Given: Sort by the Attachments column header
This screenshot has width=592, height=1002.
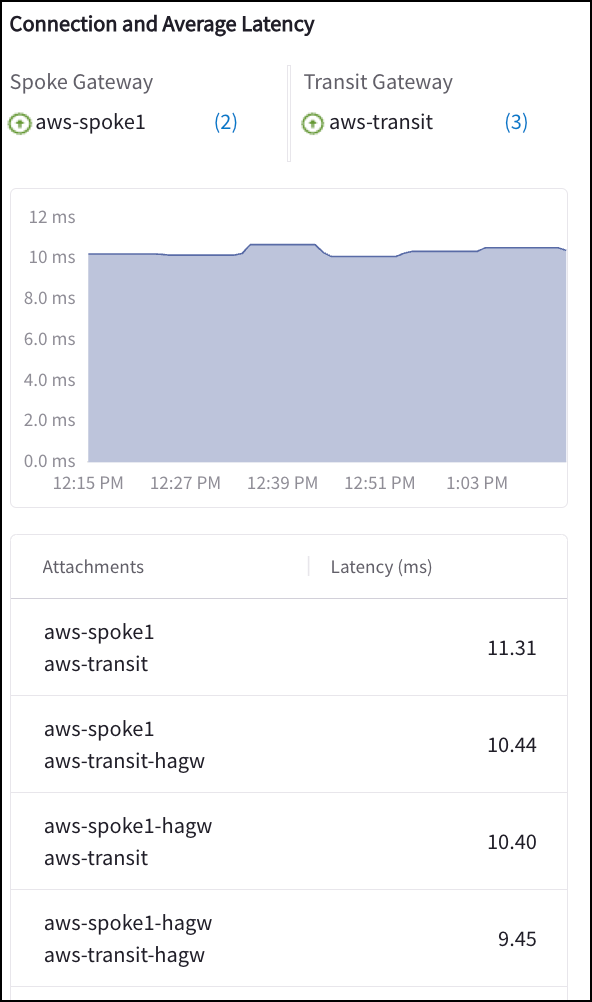Looking at the screenshot, I should pos(93,567).
